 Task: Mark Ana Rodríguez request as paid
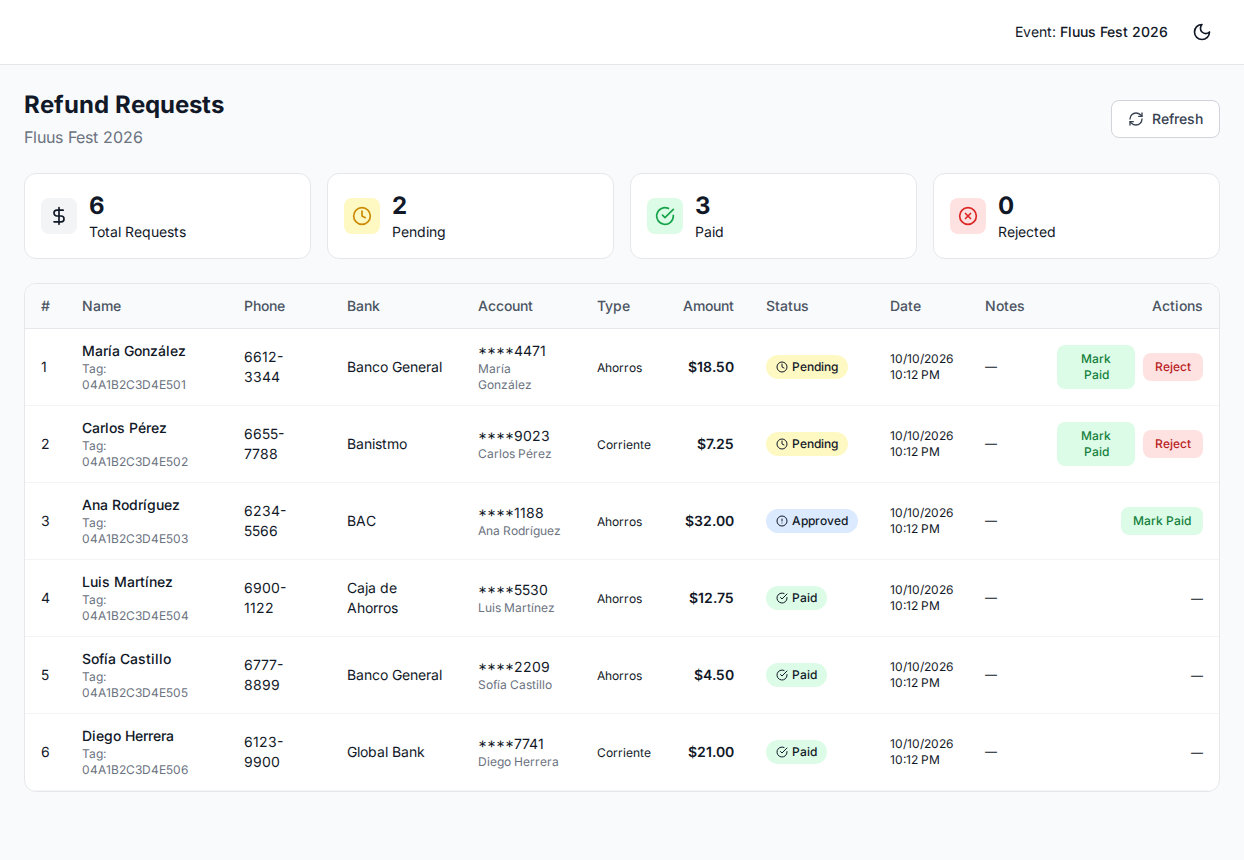(x=1162, y=521)
